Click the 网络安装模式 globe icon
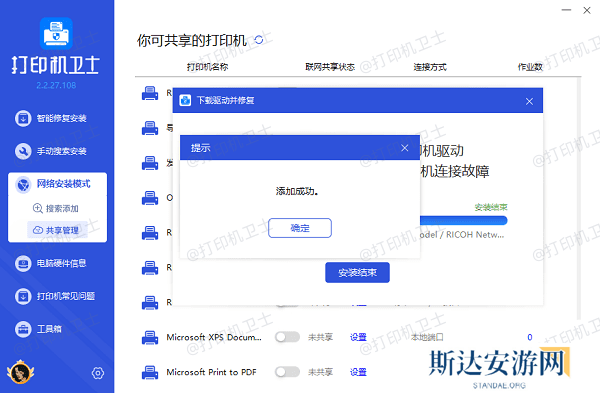Viewport: 600px width, 393px height. [23, 184]
